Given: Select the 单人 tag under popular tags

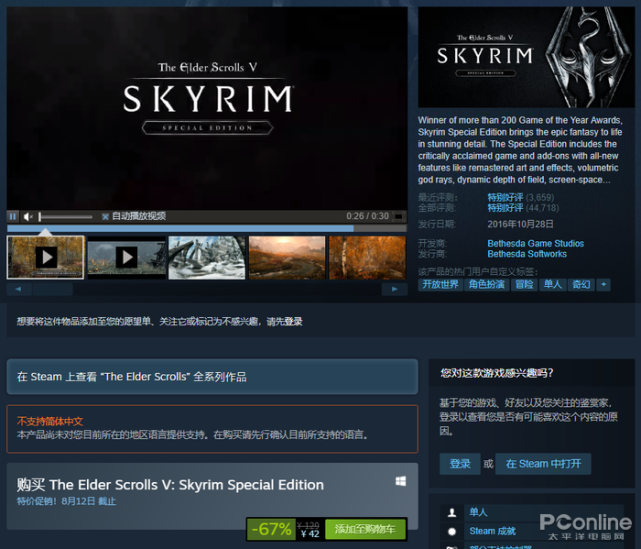Looking at the screenshot, I should [x=553, y=285].
